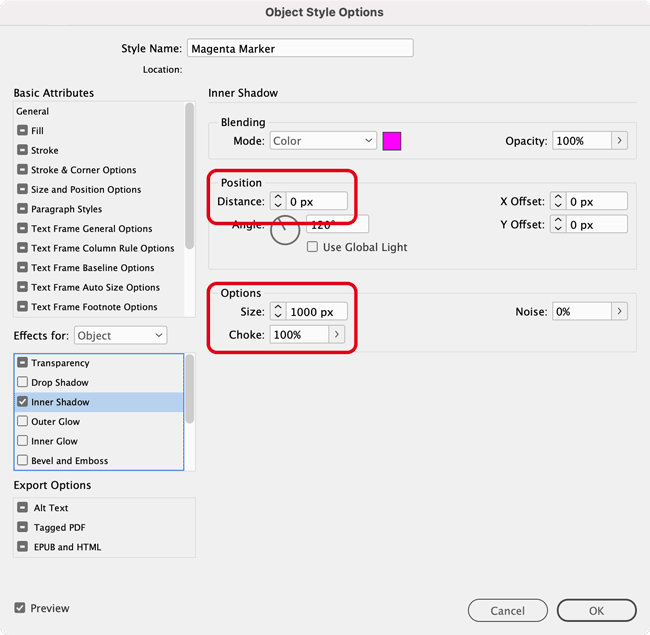The width and height of the screenshot is (650, 635).
Task: Toggle Paragraph Styles checkbox
Action: (22, 208)
